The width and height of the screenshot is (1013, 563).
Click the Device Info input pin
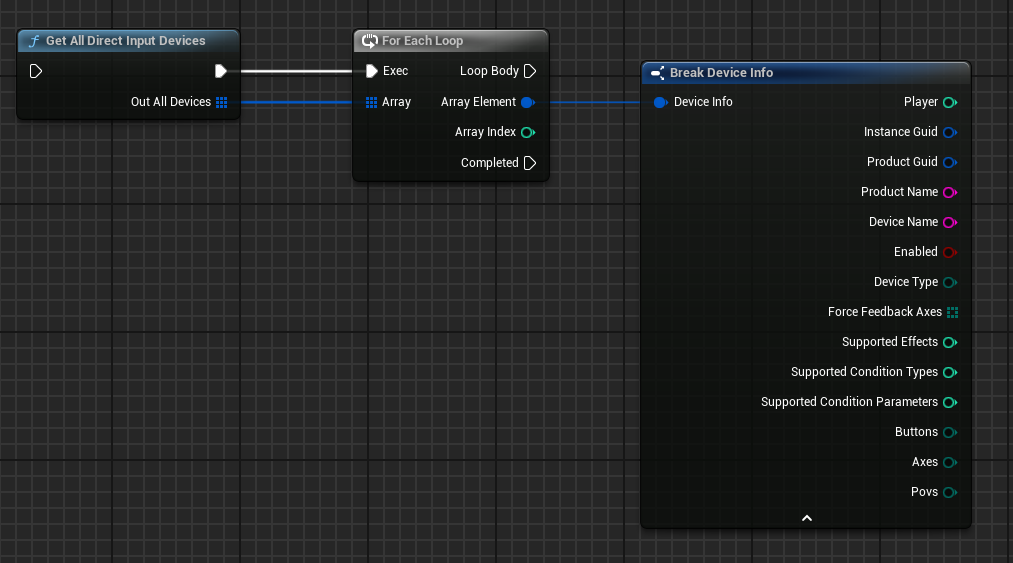click(660, 102)
